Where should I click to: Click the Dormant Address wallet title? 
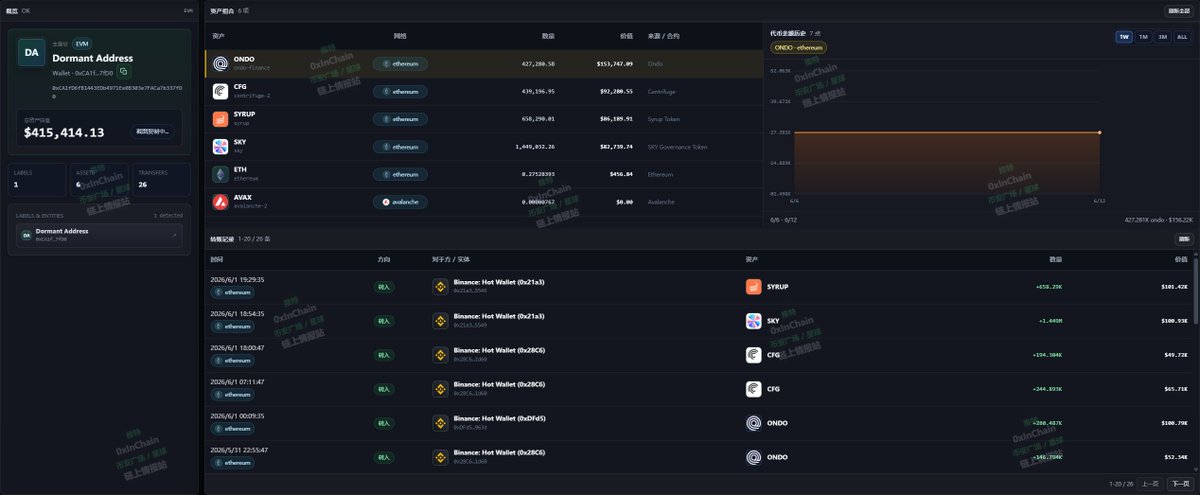point(92,58)
